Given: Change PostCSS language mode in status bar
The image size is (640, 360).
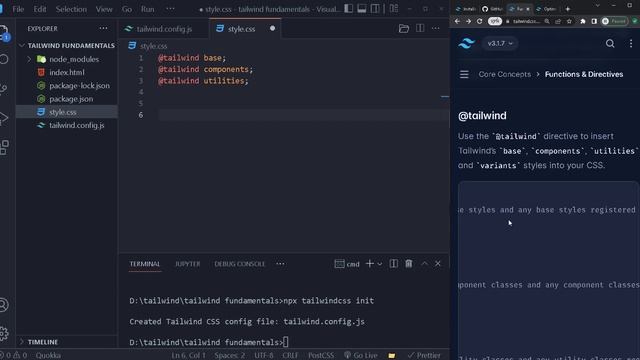Looking at the screenshot, I should pos(321,356).
